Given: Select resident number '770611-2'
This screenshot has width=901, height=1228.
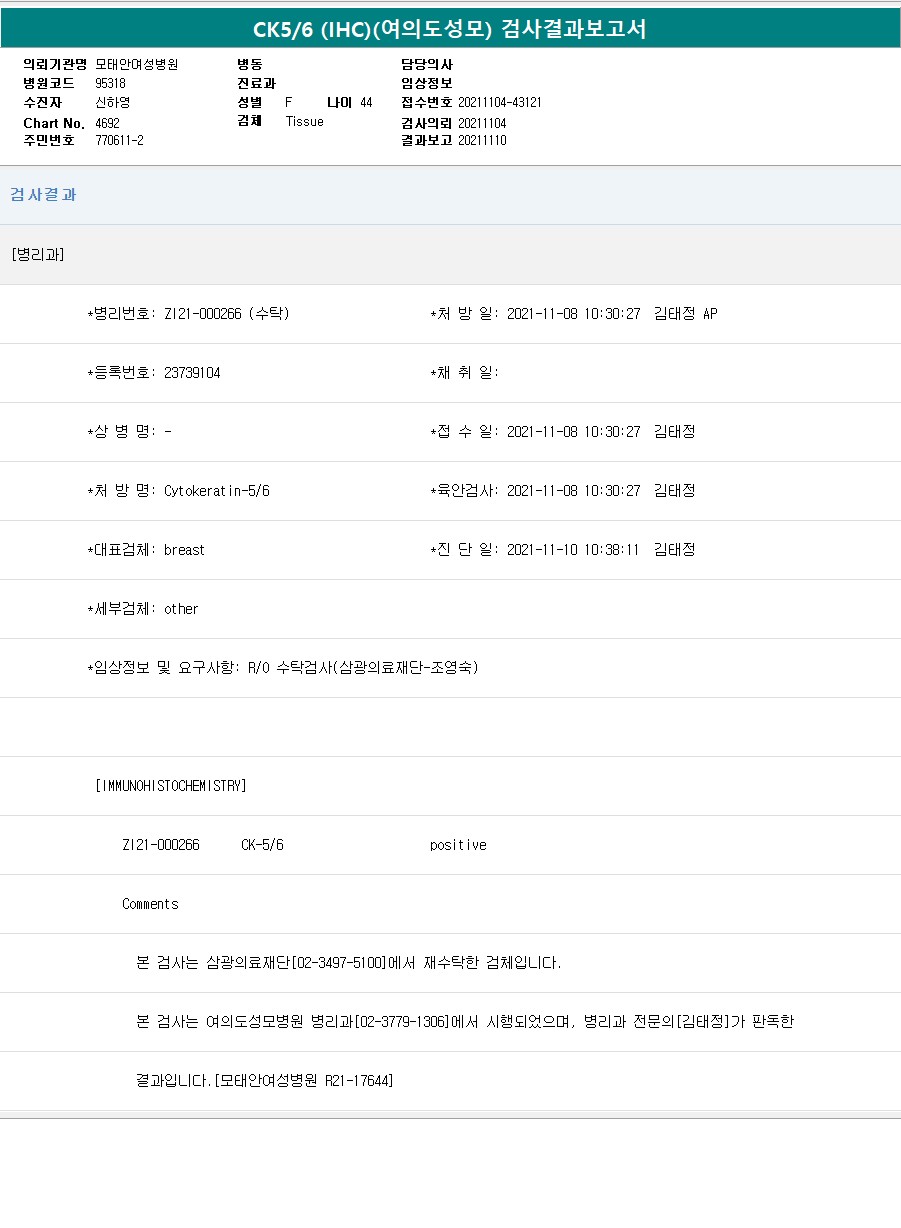Looking at the screenshot, I should (119, 140).
